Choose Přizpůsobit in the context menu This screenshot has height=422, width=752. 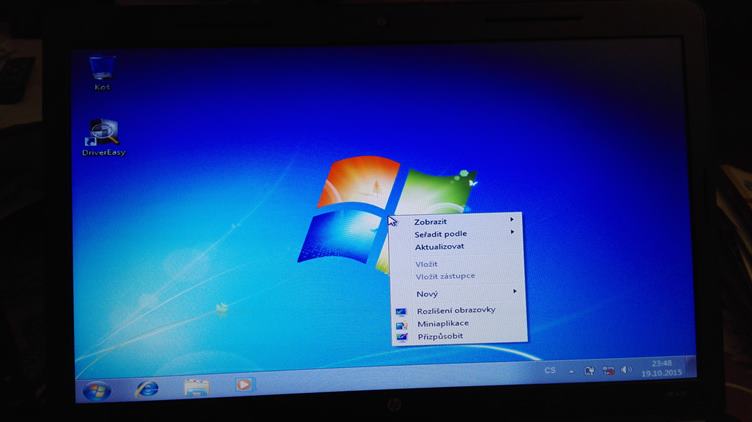tap(440, 336)
